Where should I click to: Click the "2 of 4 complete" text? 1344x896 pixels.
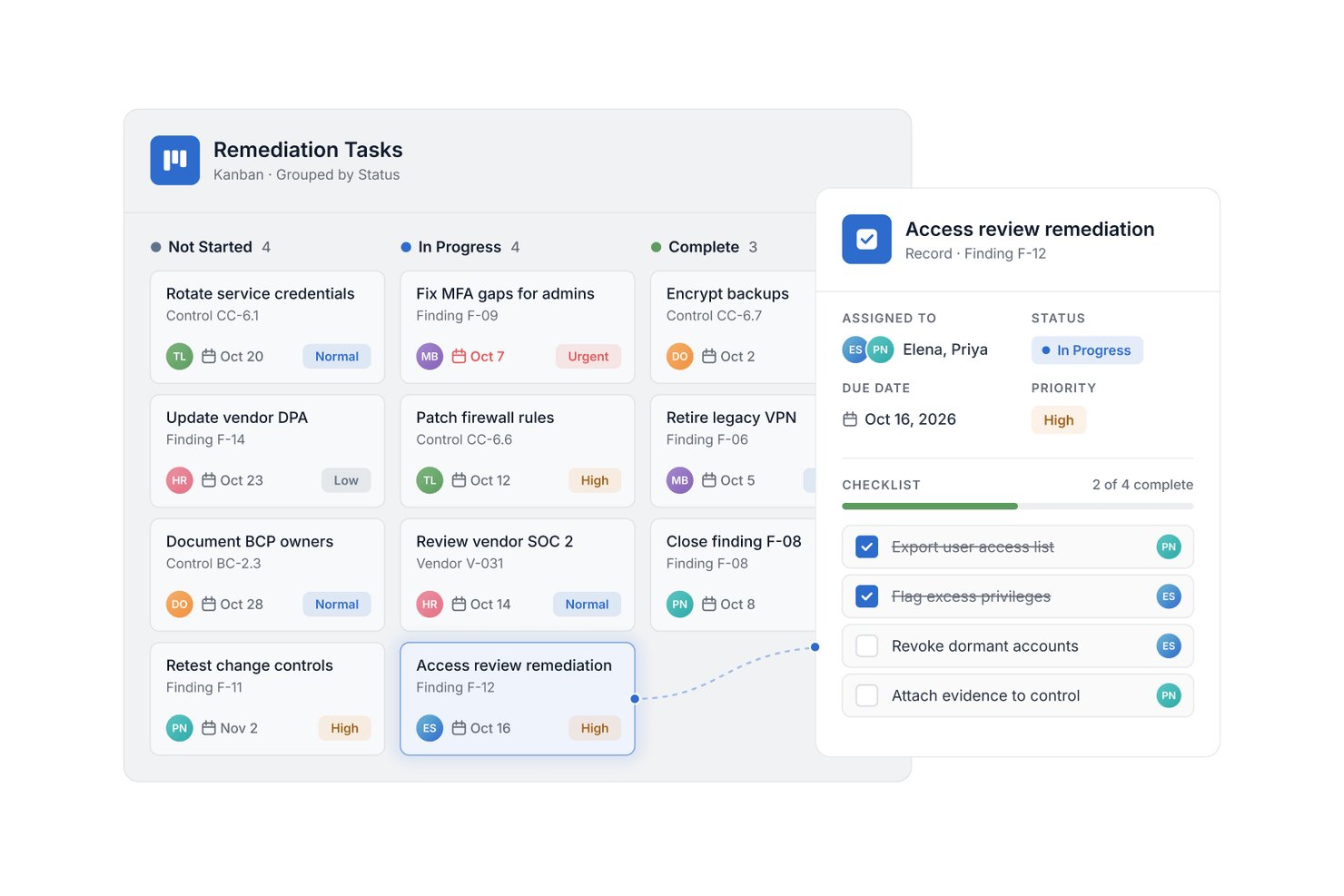[x=1143, y=485]
